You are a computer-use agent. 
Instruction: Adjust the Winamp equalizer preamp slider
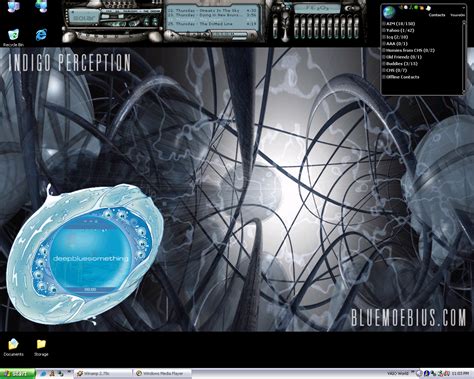pos(275,27)
